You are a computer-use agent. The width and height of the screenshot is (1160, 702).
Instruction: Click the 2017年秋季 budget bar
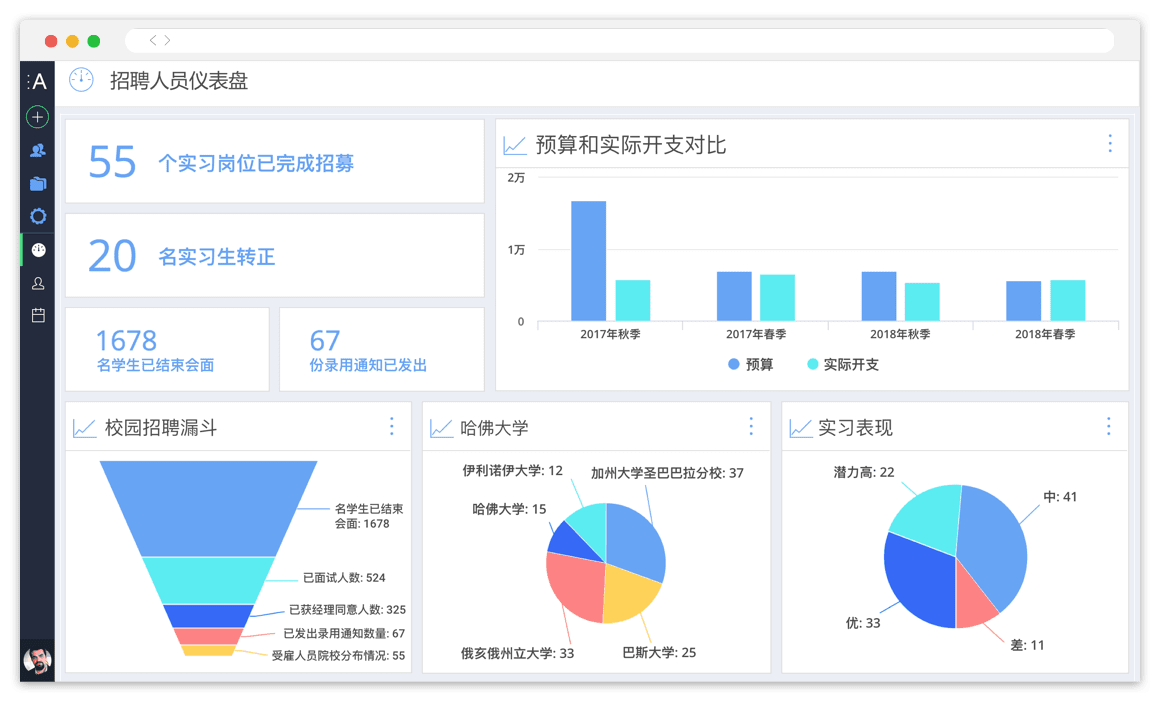[588, 261]
